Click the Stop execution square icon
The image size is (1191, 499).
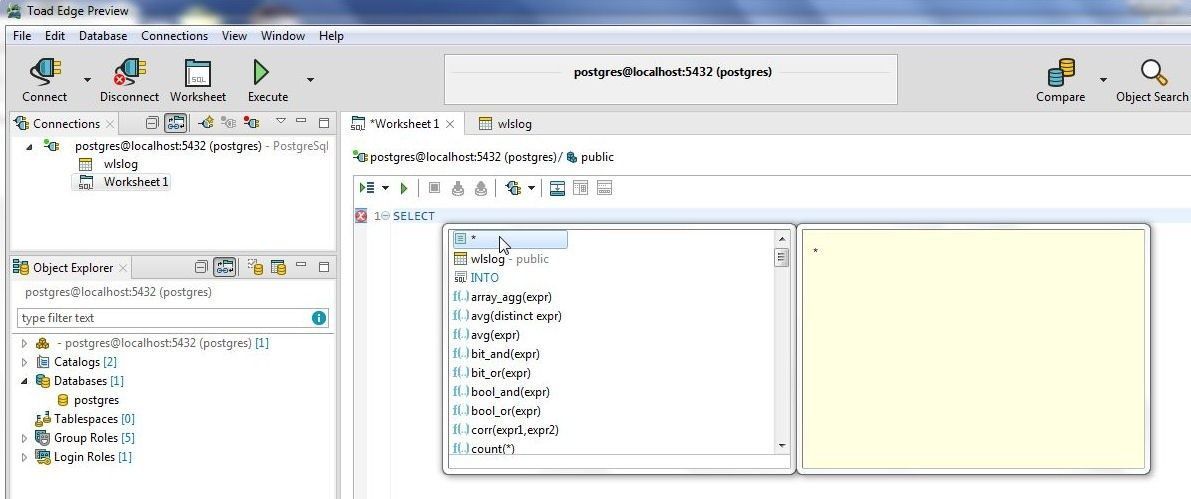tap(434, 188)
